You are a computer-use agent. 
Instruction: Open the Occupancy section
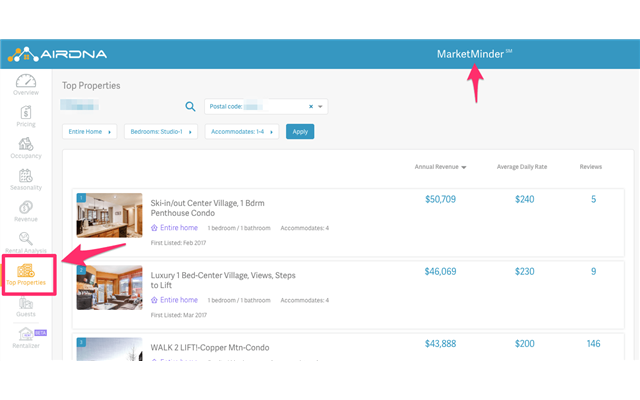pos(26,146)
